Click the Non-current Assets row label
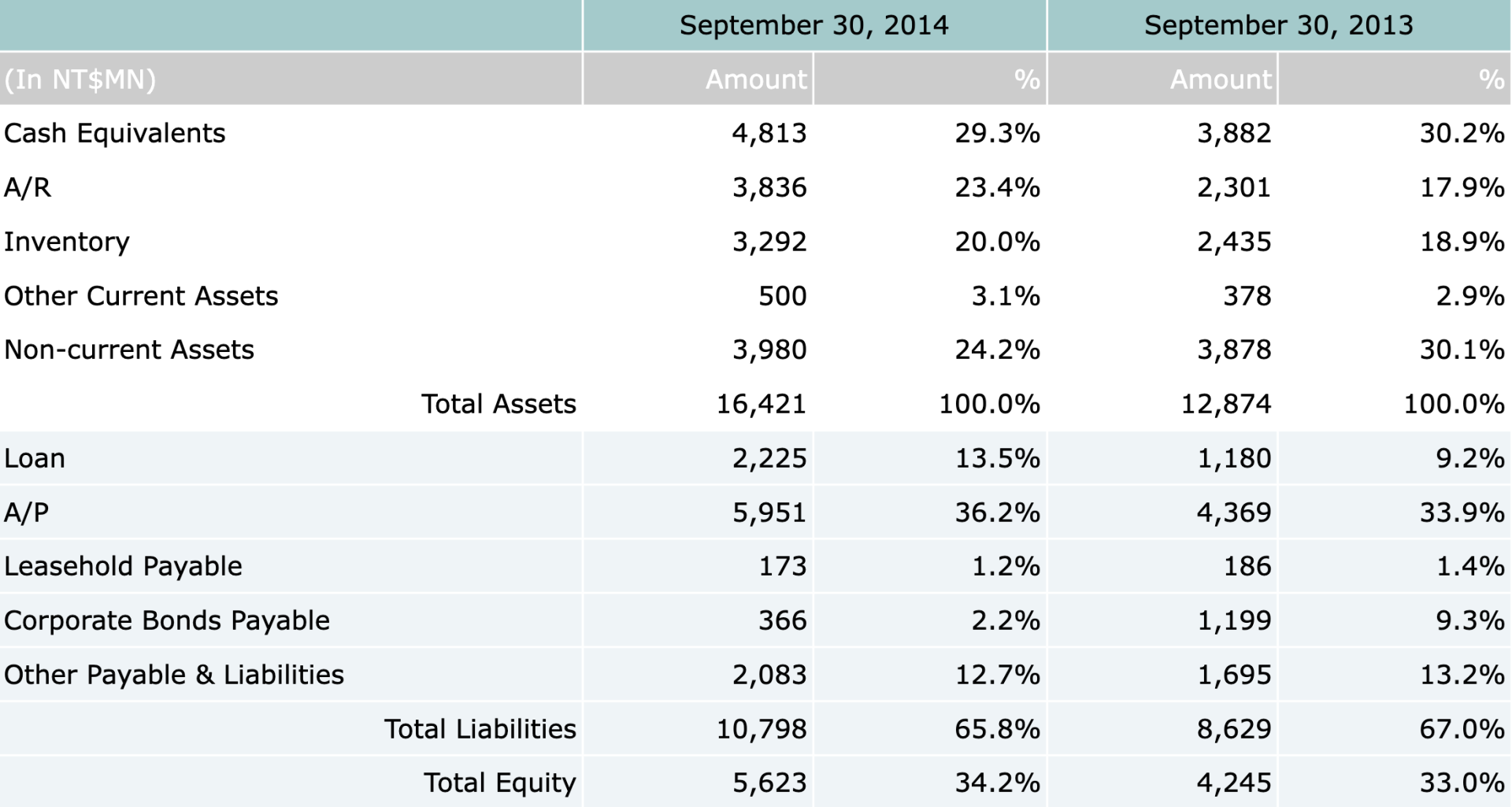 [129, 350]
